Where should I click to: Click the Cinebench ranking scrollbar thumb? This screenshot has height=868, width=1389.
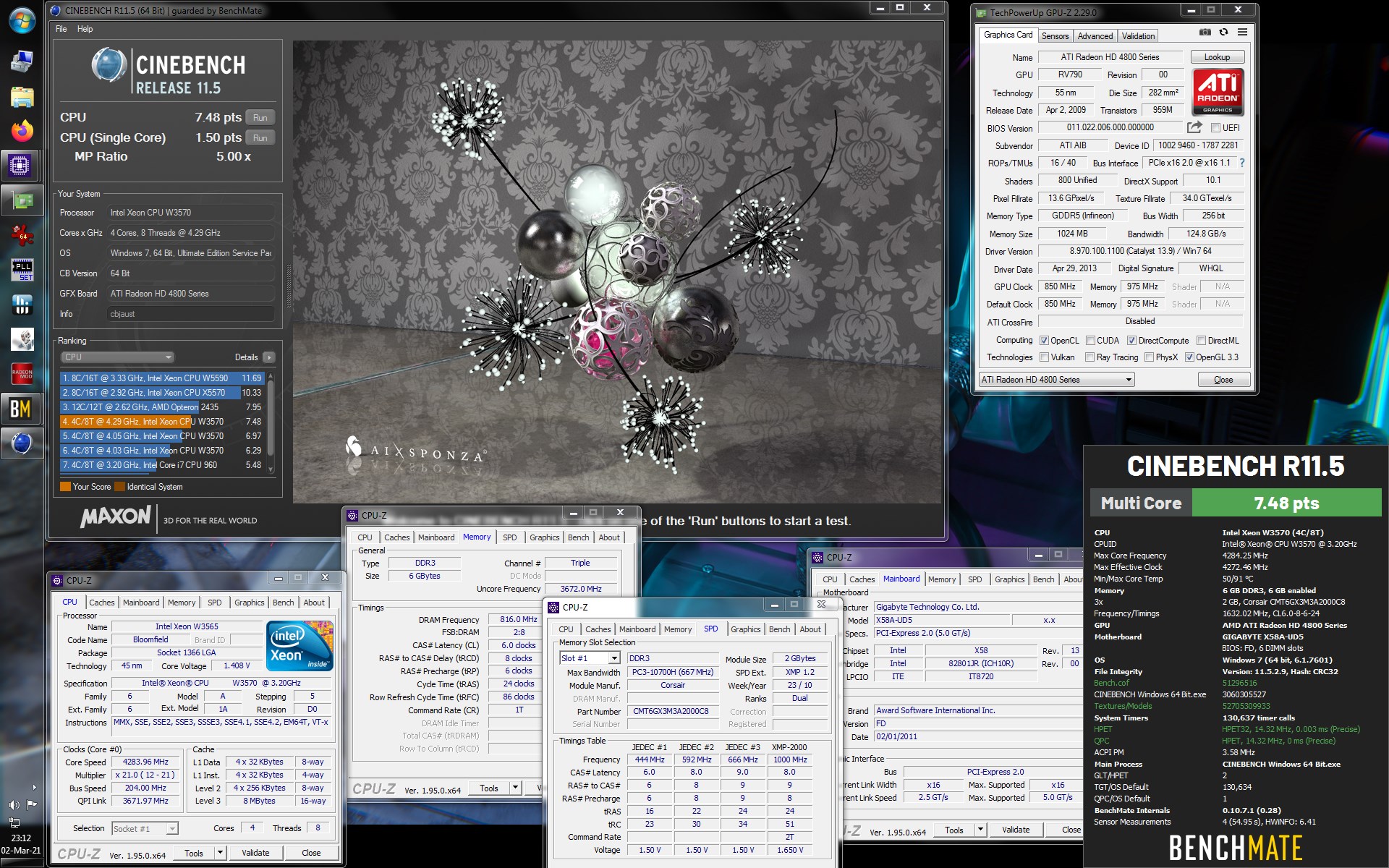click(271, 418)
